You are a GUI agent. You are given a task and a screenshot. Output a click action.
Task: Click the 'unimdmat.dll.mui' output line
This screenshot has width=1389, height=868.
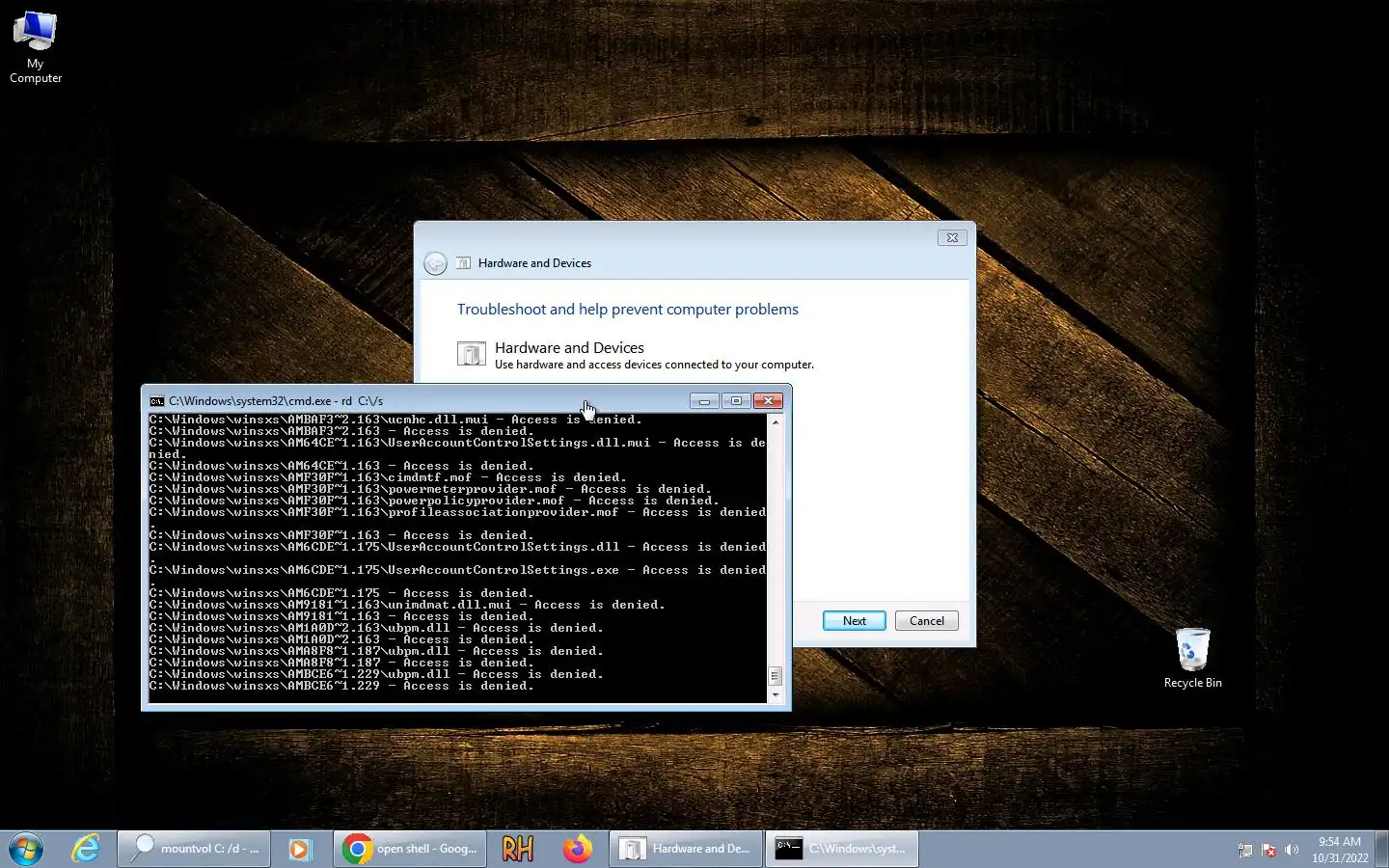[407, 605]
